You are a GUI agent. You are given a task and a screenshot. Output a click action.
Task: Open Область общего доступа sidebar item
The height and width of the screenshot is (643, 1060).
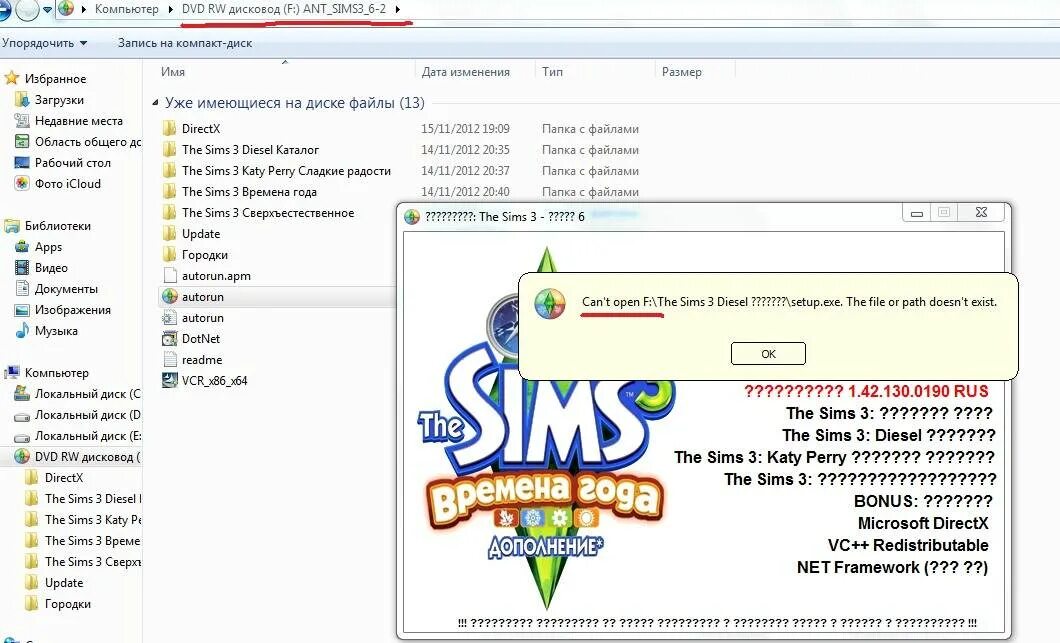point(88,141)
